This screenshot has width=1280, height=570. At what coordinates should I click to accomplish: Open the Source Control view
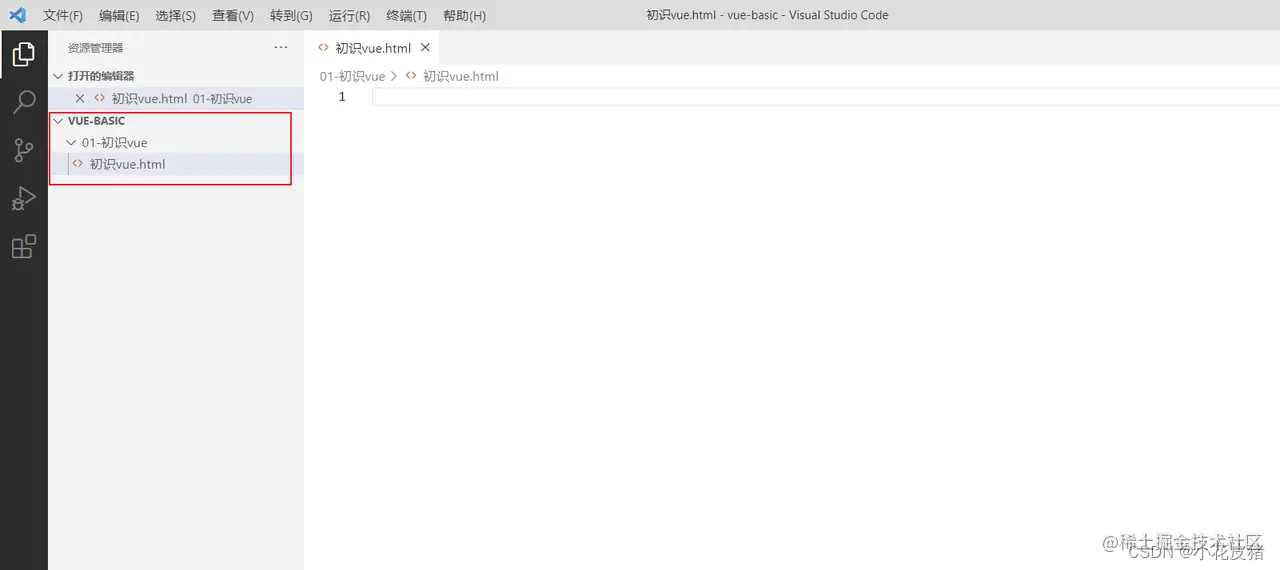point(24,150)
